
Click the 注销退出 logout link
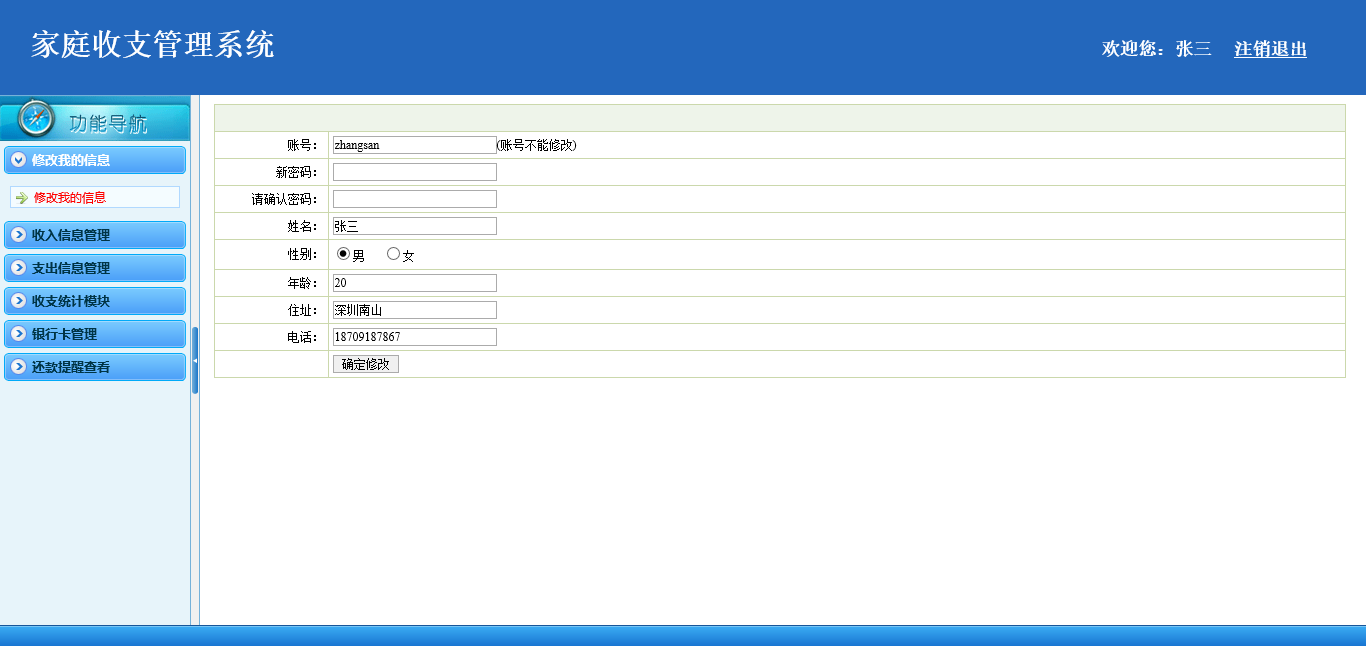click(x=1270, y=49)
